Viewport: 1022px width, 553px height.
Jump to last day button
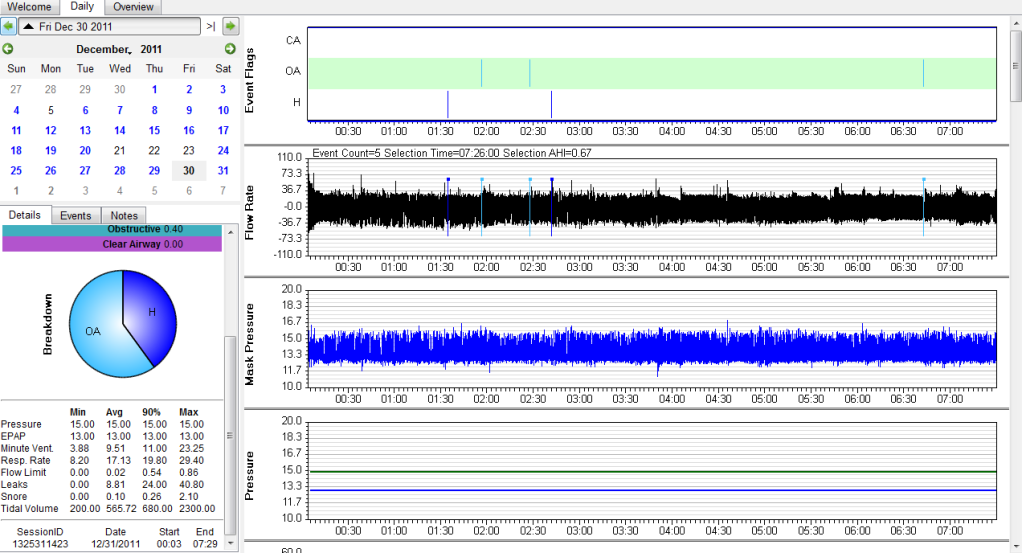(x=210, y=26)
